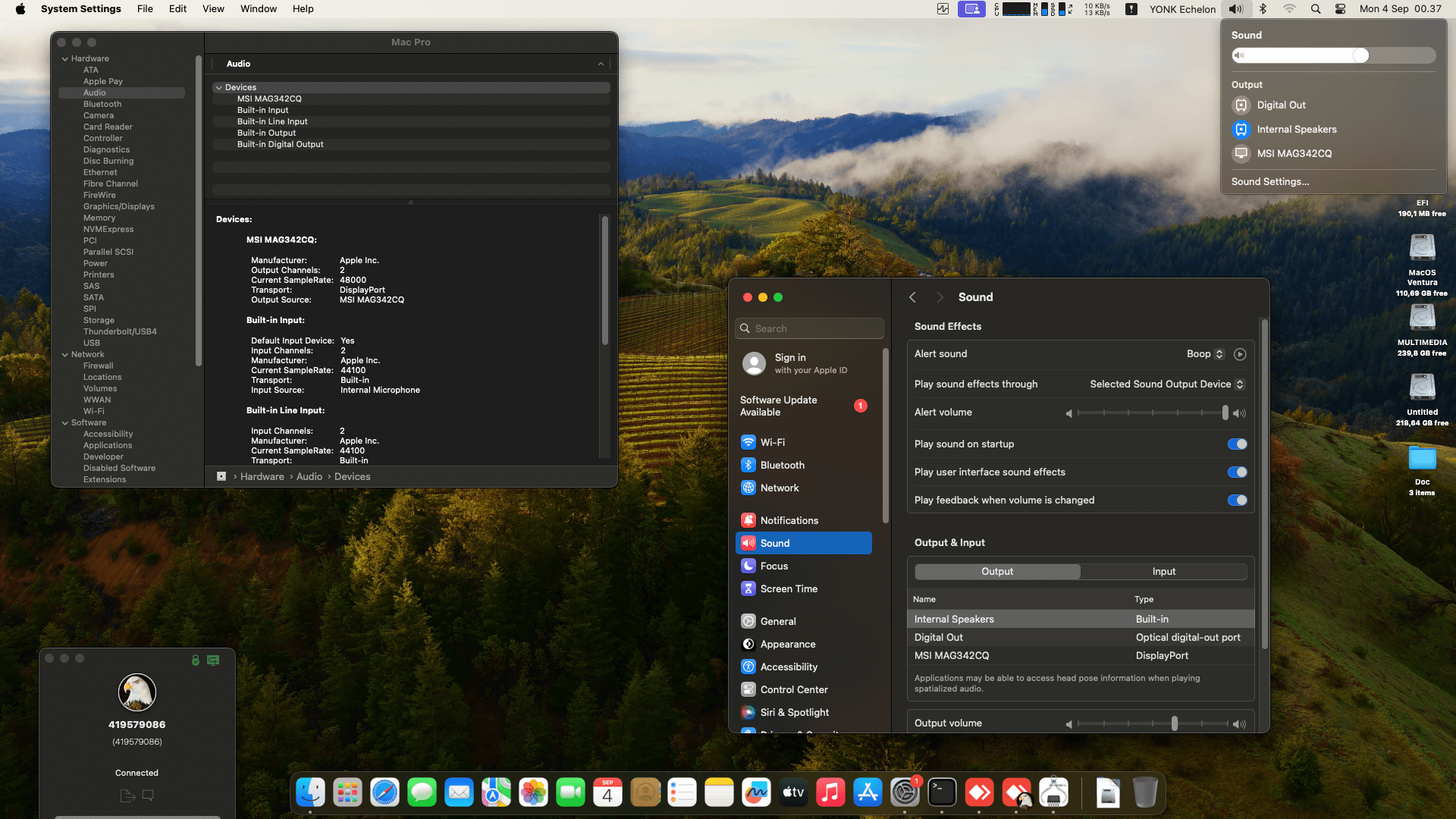Open Terminal from the Dock
Viewport: 1456px width, 819px height.
point(942,792)
